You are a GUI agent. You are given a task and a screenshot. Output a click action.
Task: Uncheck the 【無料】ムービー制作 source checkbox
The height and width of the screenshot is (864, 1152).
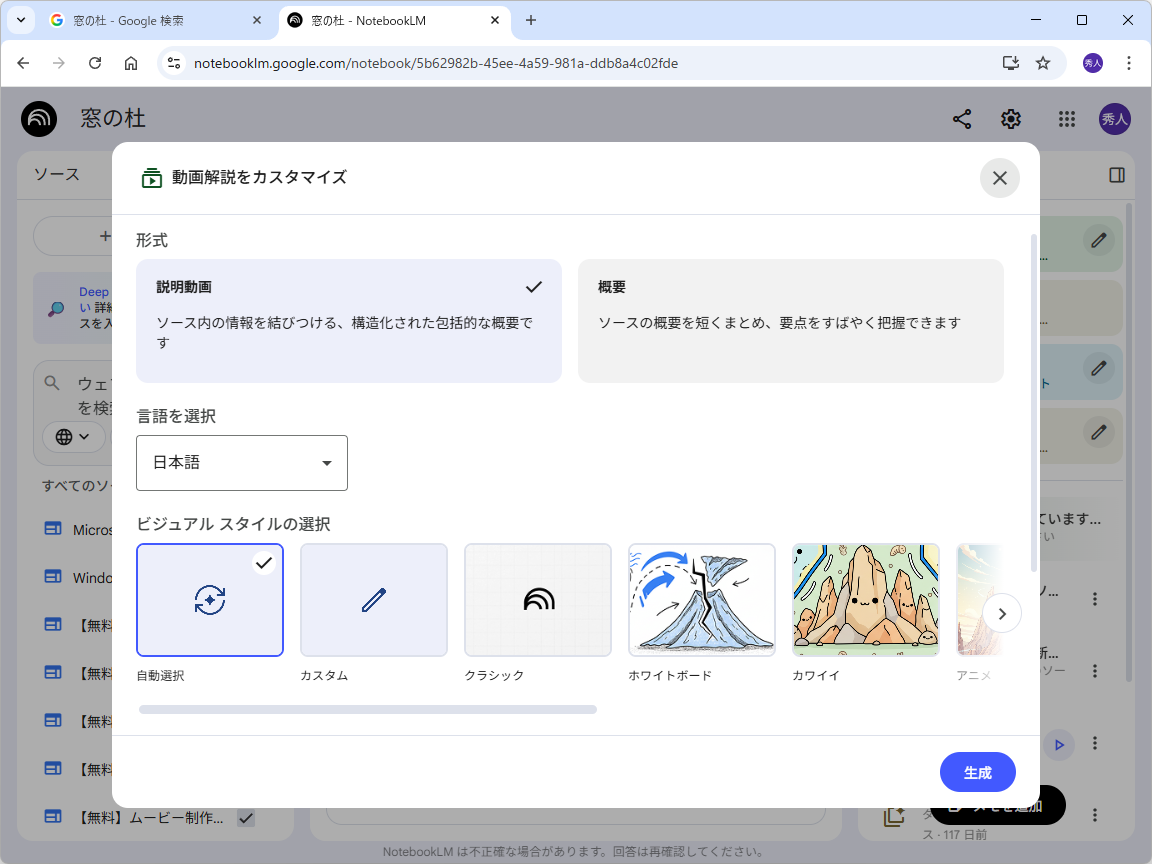[246, 817]
